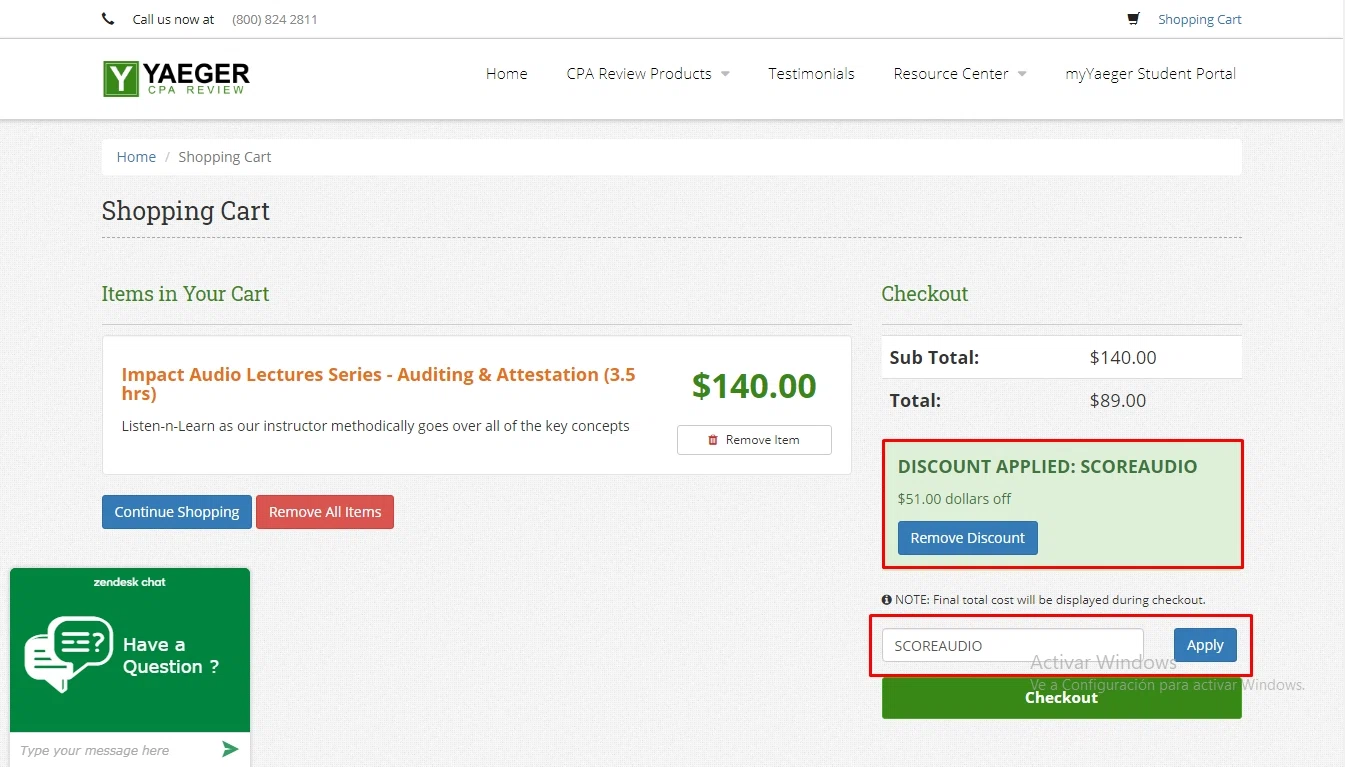Open the CPA Review Products menu
This screenshot has width=1345, height=767.
tap(639, 73)
